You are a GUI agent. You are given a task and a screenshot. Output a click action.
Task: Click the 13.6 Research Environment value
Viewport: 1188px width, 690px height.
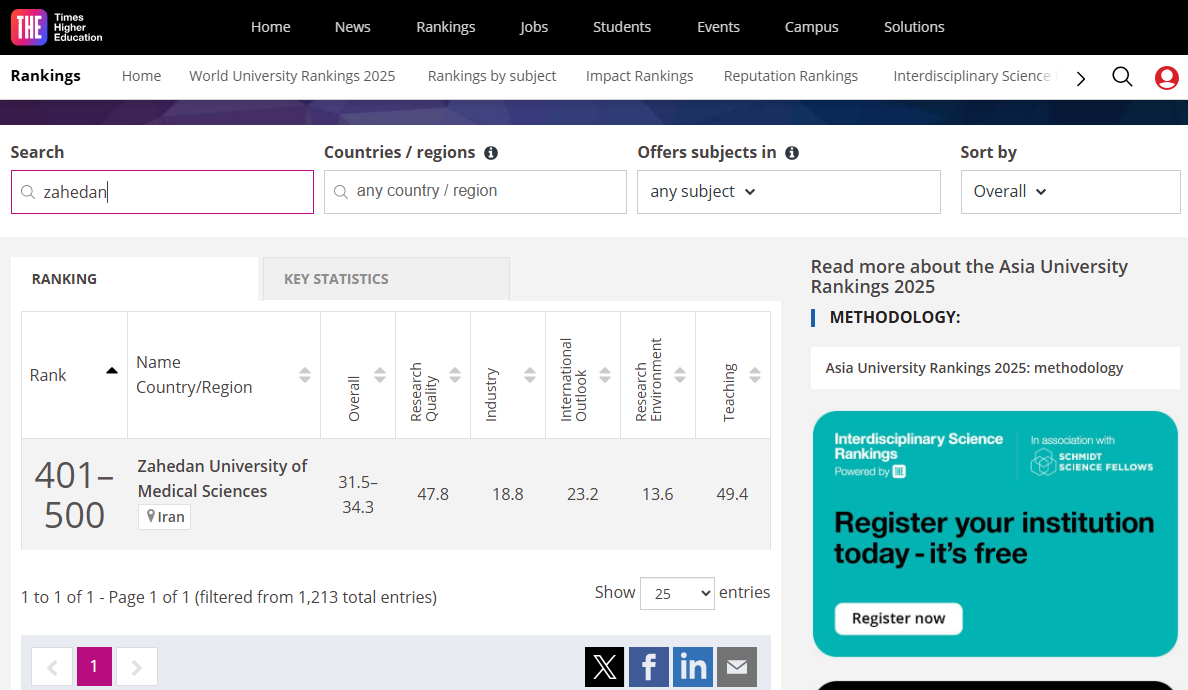pyautogui.click(x=658, y=495)
